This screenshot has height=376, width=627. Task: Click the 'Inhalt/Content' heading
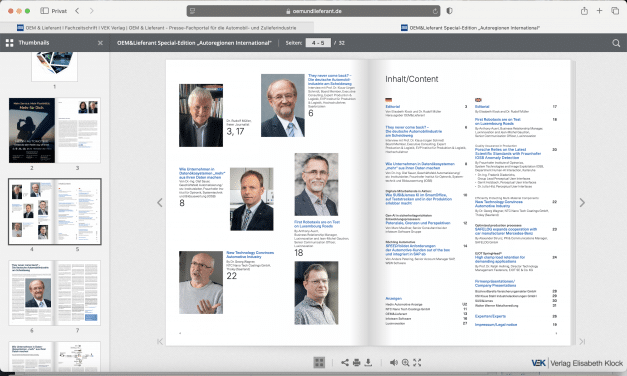411,79
